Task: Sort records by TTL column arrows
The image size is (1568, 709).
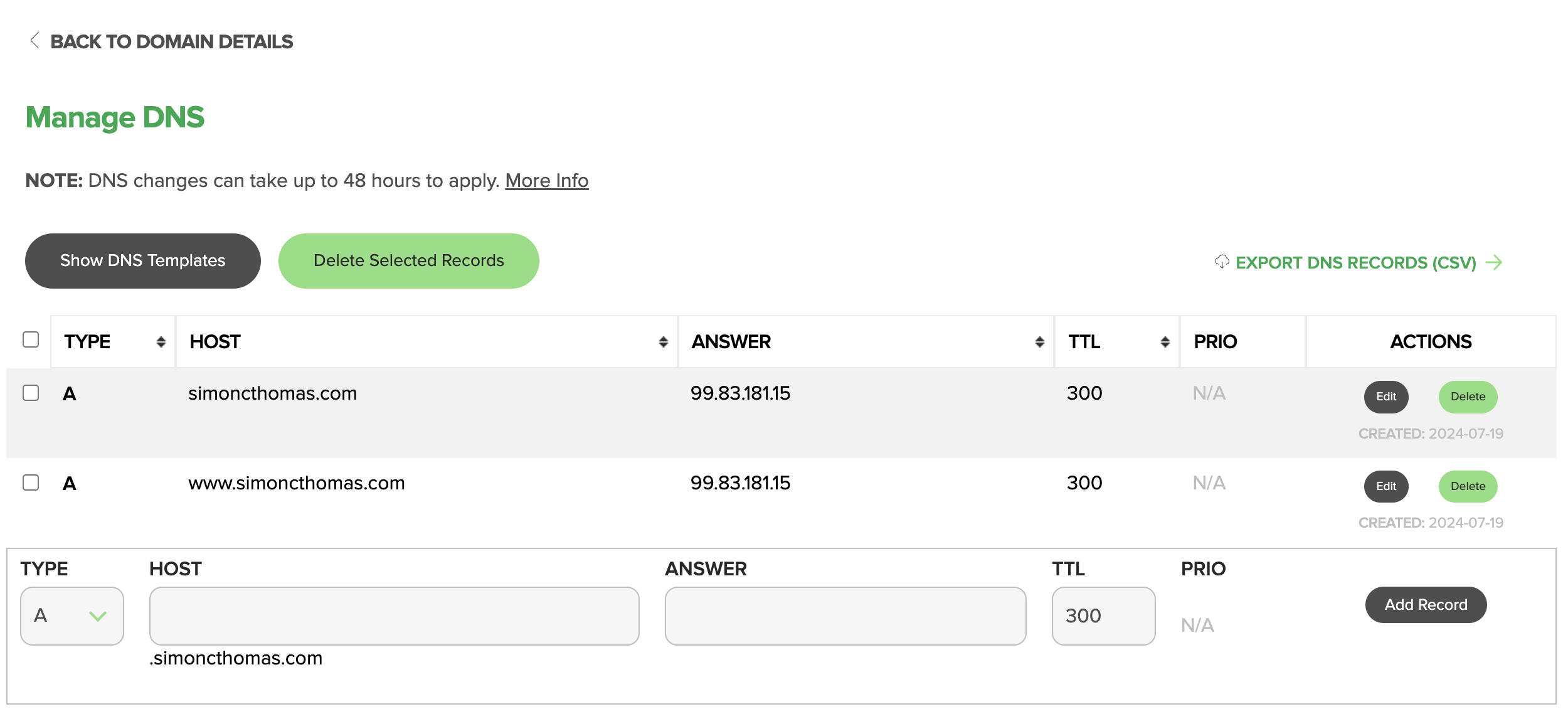Action: (x=1165, y=342)
